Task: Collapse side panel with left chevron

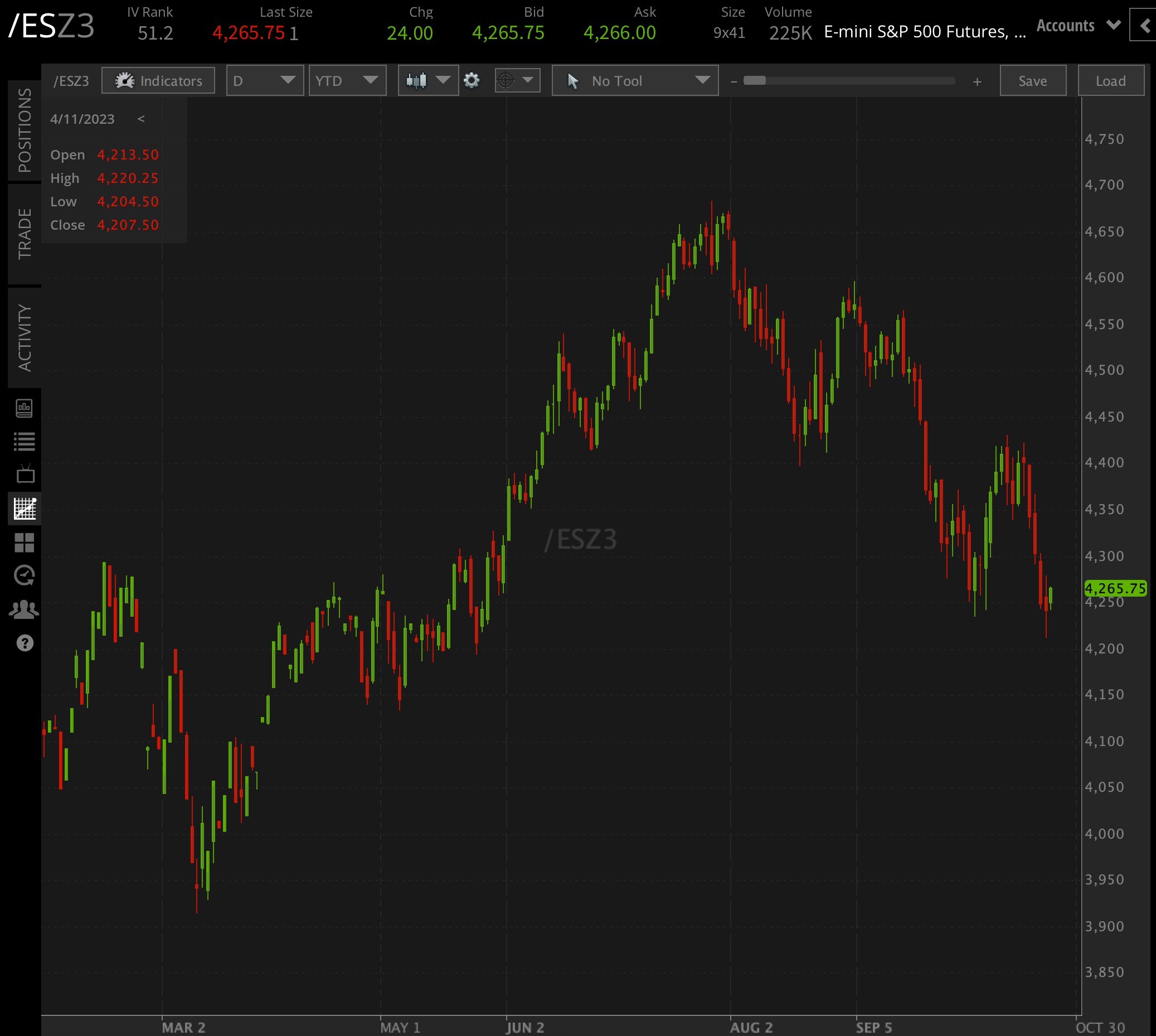Action: 1145,26
